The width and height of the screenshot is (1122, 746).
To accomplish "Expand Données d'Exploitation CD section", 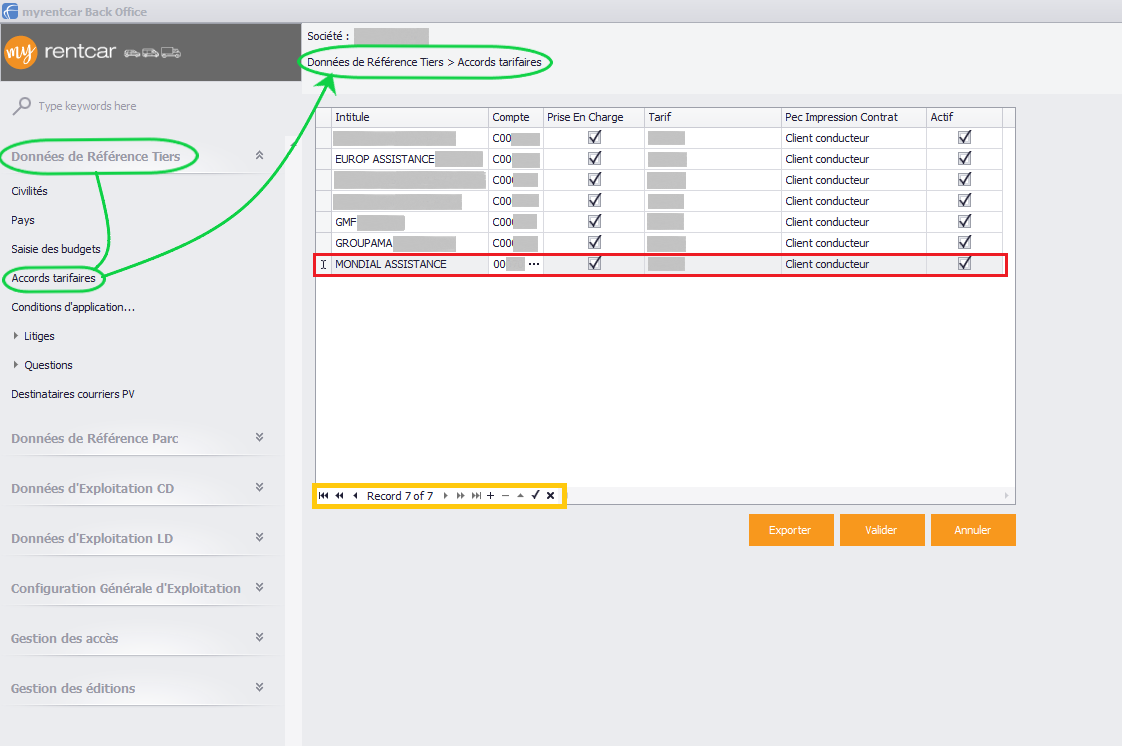I will point(260,487).
